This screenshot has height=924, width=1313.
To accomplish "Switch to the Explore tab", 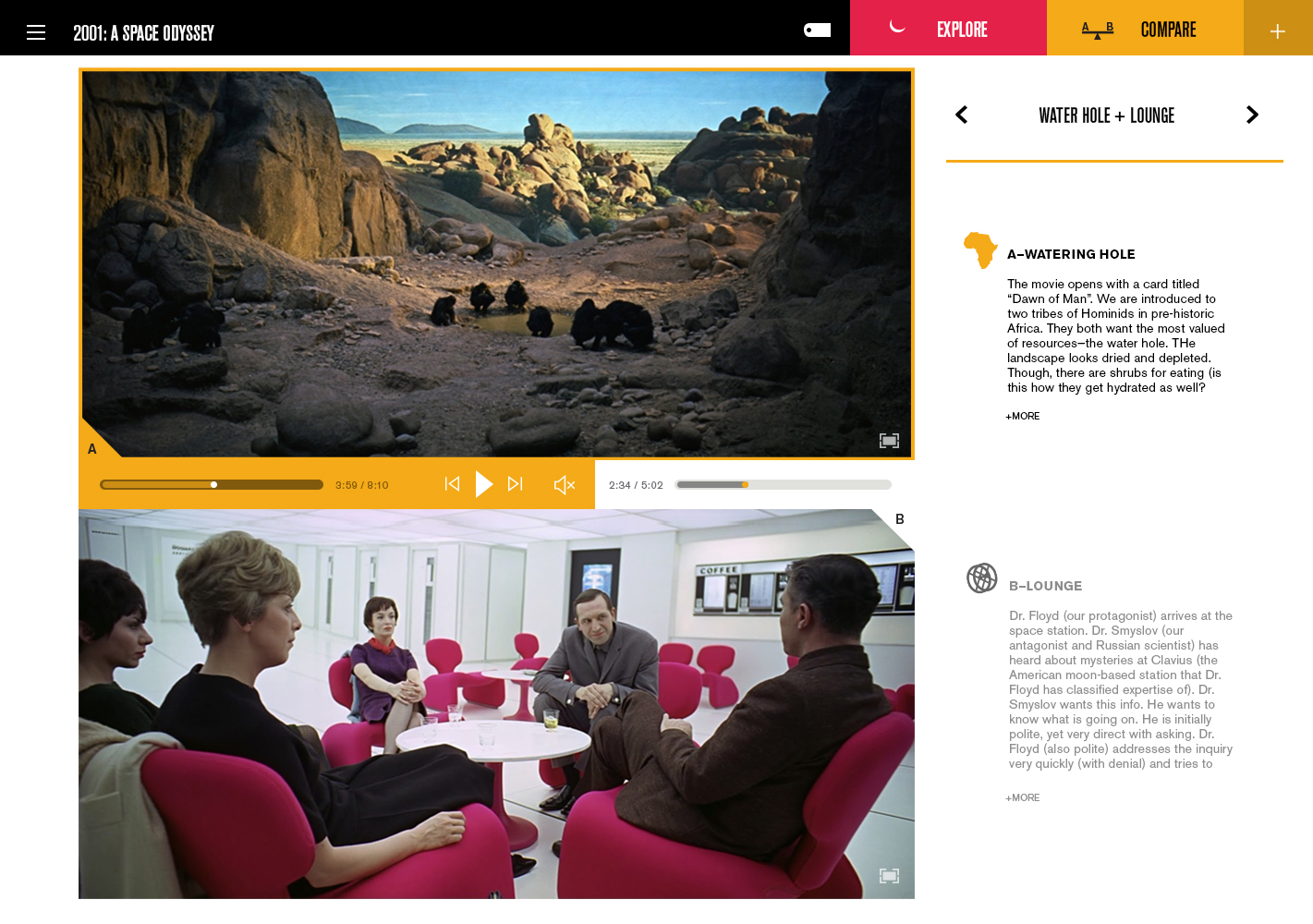I will (948, 28).
